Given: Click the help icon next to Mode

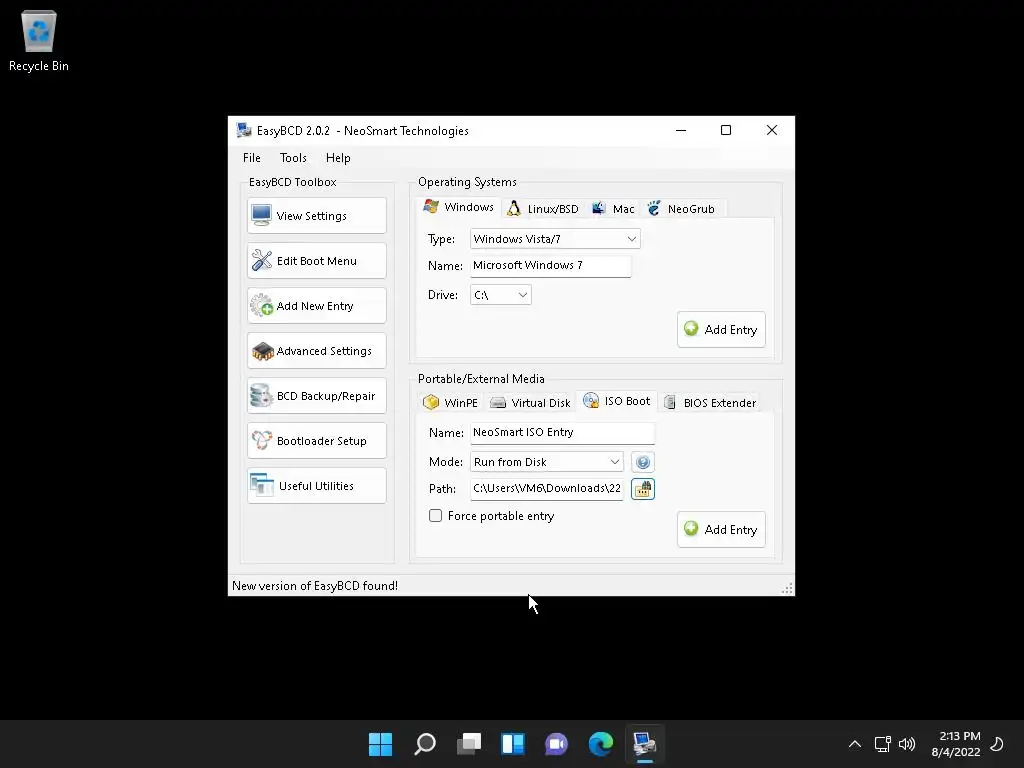Looking at the screenshot, I should [x=643, y=462].
